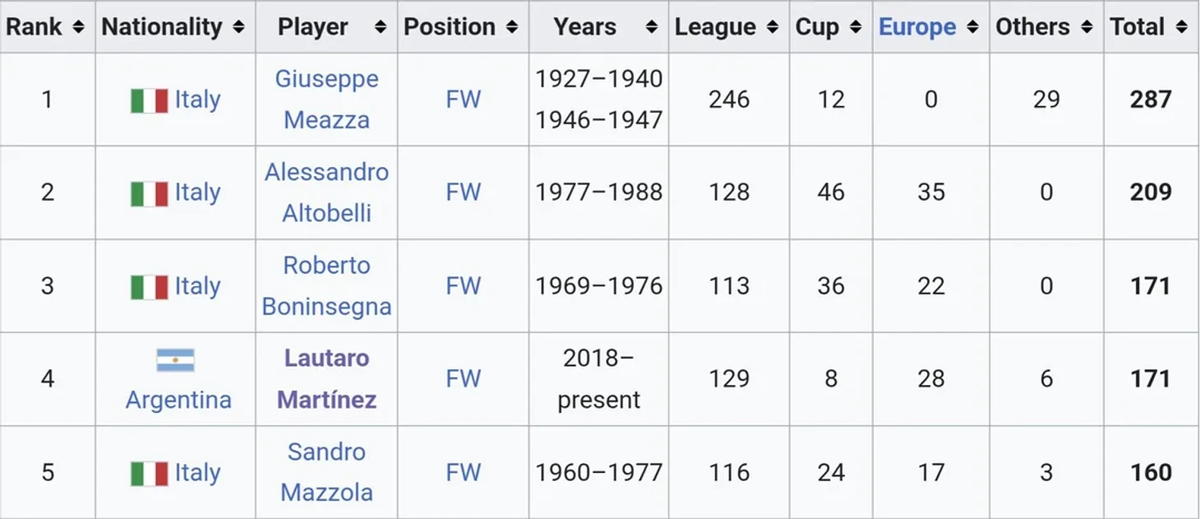Open Giuseppe Meazza player page
Viewport: 1200px width, 519px height.
click(326, 99)
